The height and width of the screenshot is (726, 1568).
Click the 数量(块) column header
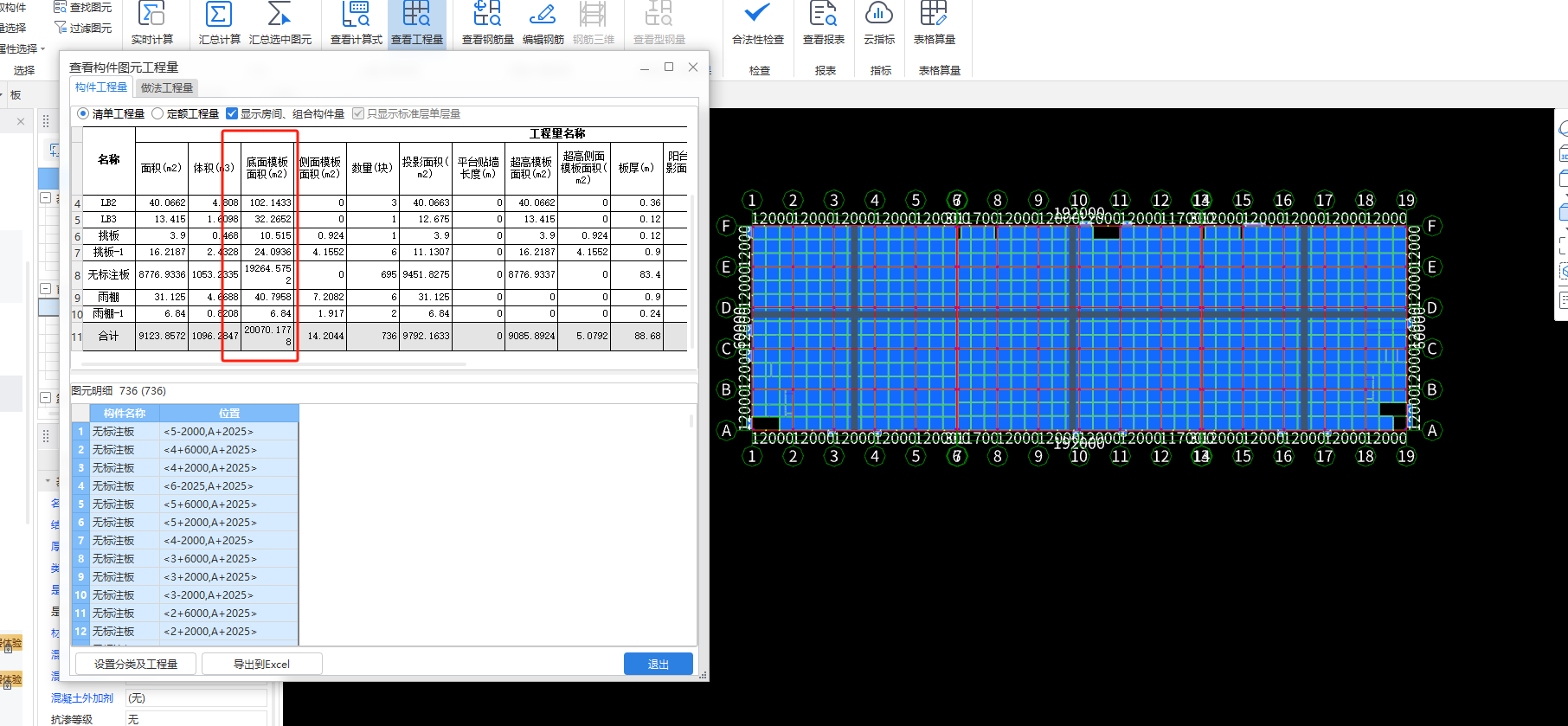tap(372, 168)
